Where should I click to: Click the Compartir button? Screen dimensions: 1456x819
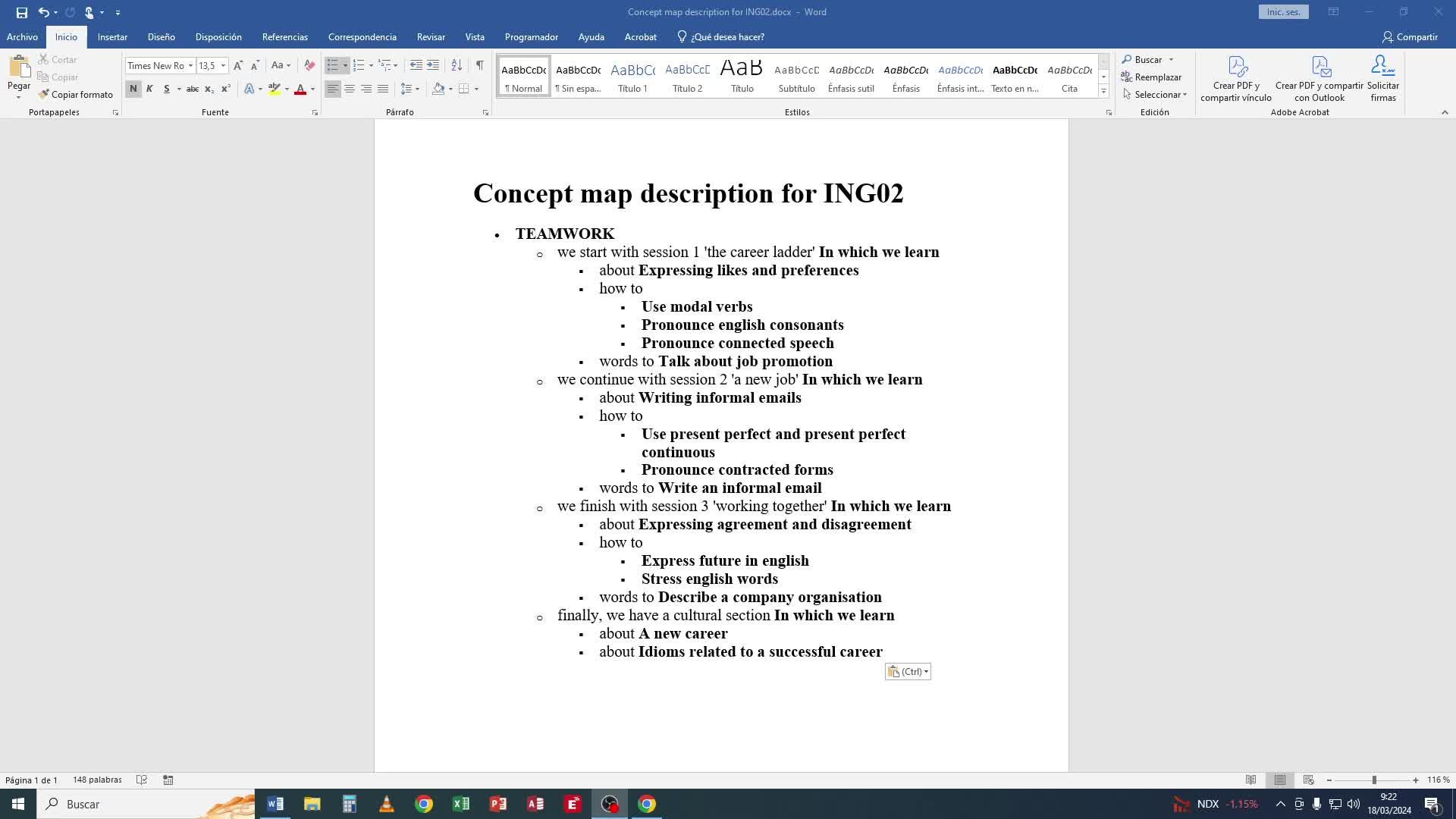pyautogui.click(x=1410, y=36)
